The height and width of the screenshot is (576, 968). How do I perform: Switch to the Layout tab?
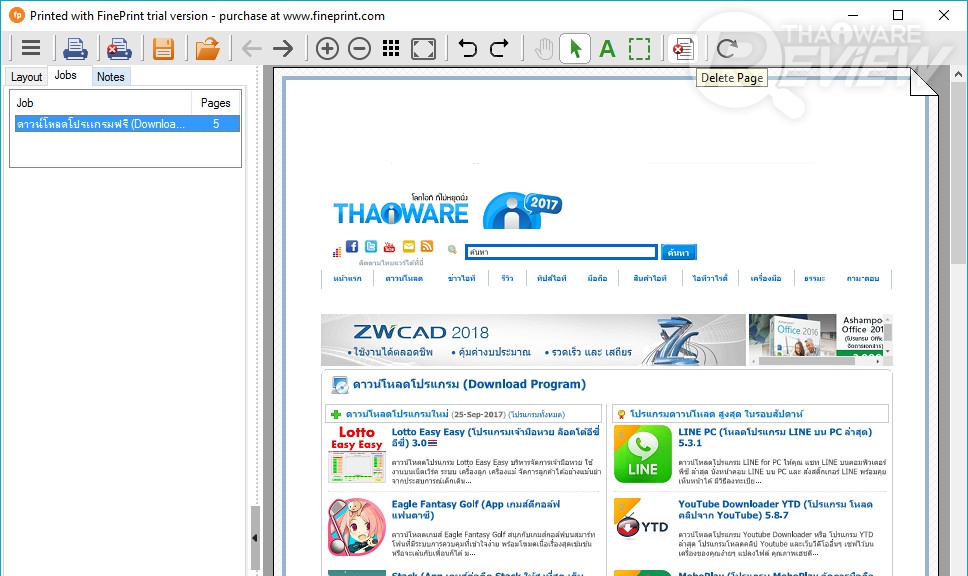tap(26, 77)
